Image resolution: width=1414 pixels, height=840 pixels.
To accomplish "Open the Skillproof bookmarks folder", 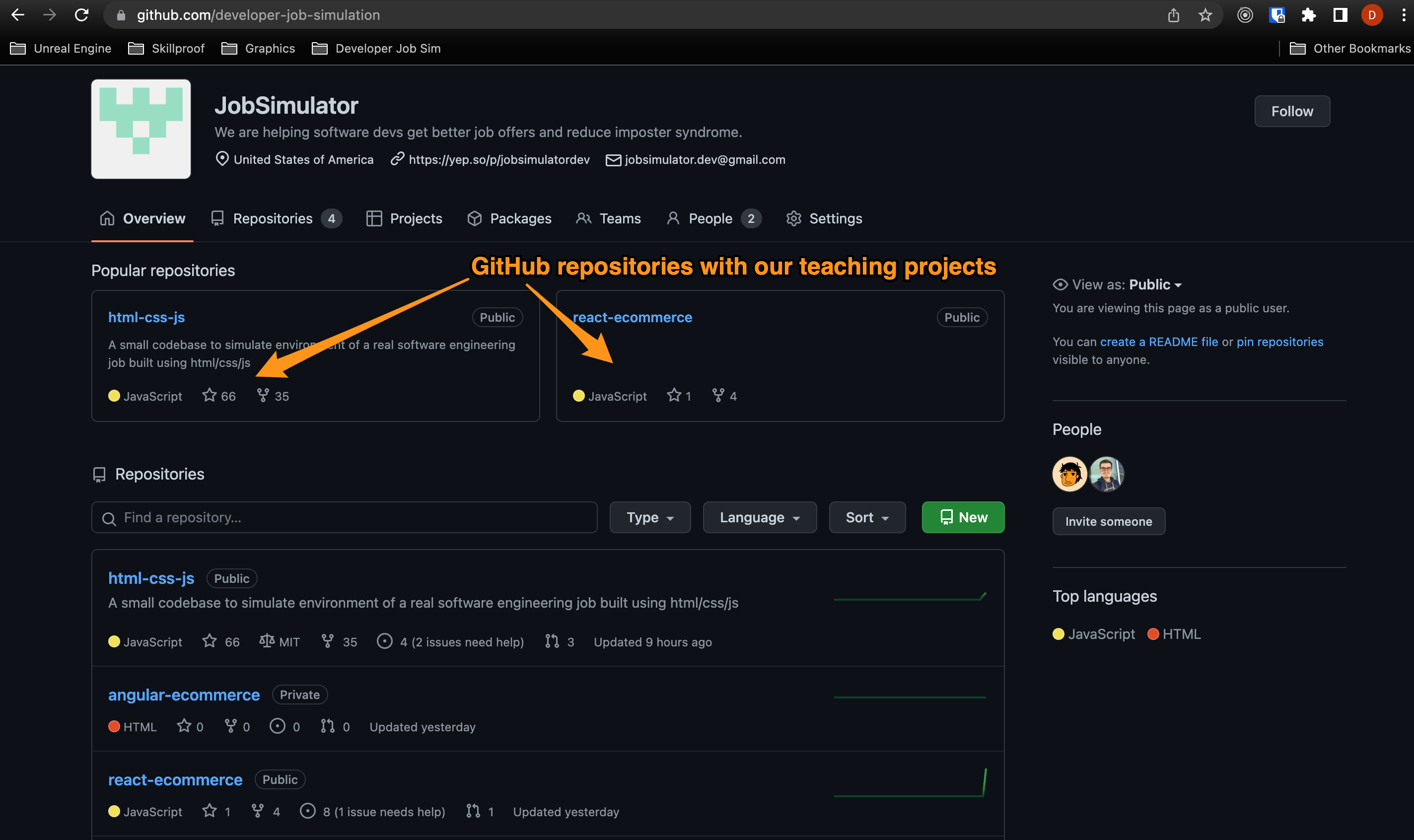I will click(x=166, y=49).
